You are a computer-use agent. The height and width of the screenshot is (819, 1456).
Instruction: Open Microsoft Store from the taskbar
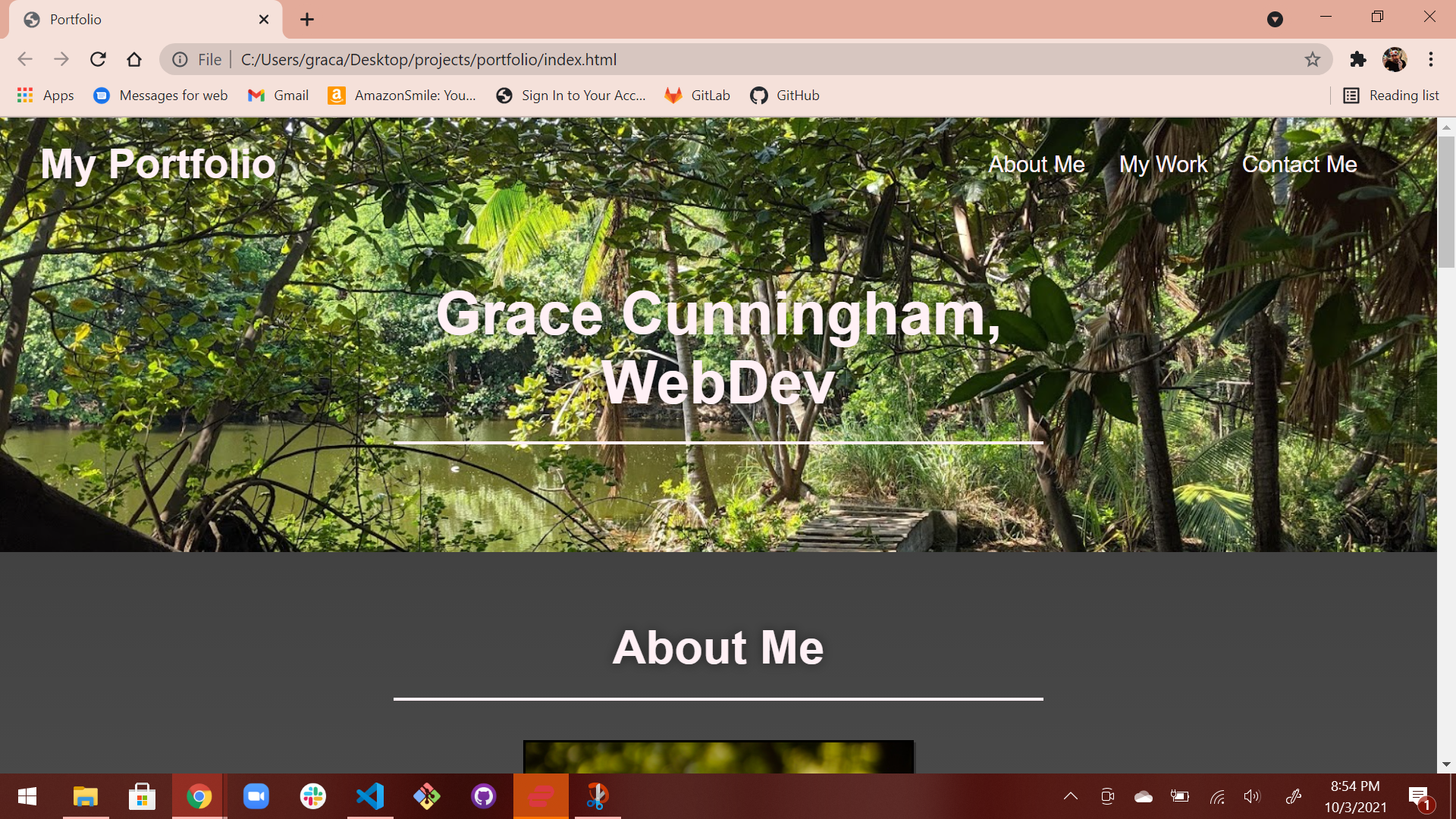[142, 796]
